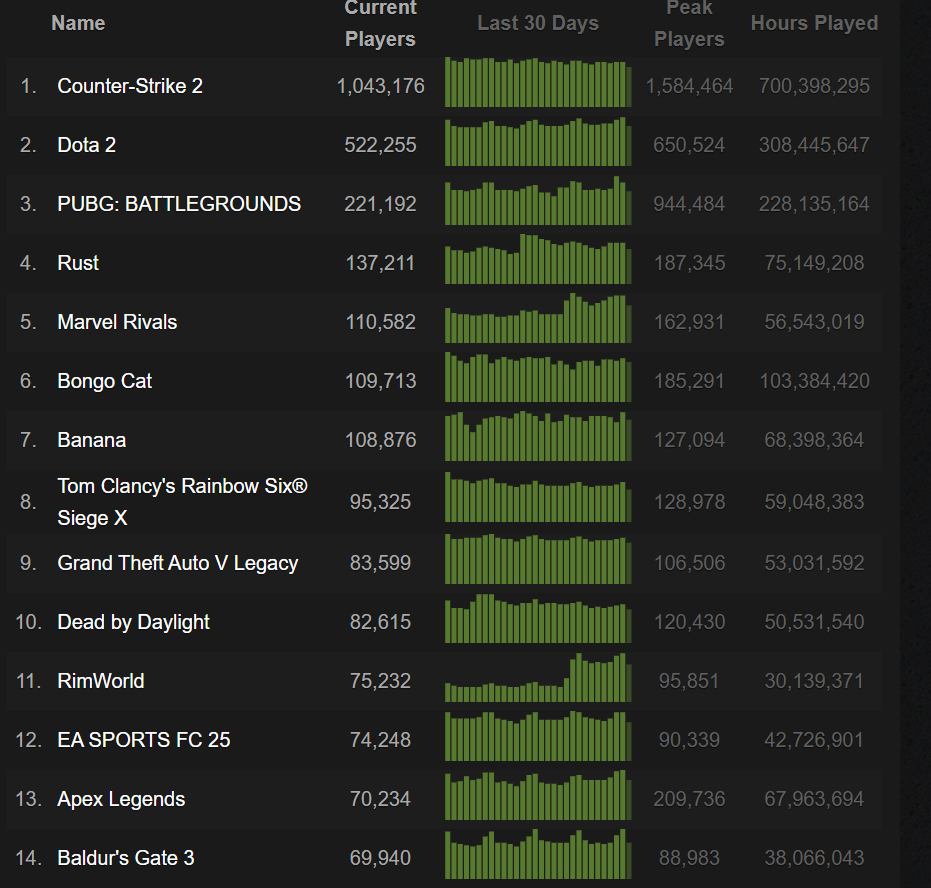The width and height of the screenshot is (931, 888).
Task: Open the PUBG: BATTLEGROUNDS game link
Action: point(179,204)
